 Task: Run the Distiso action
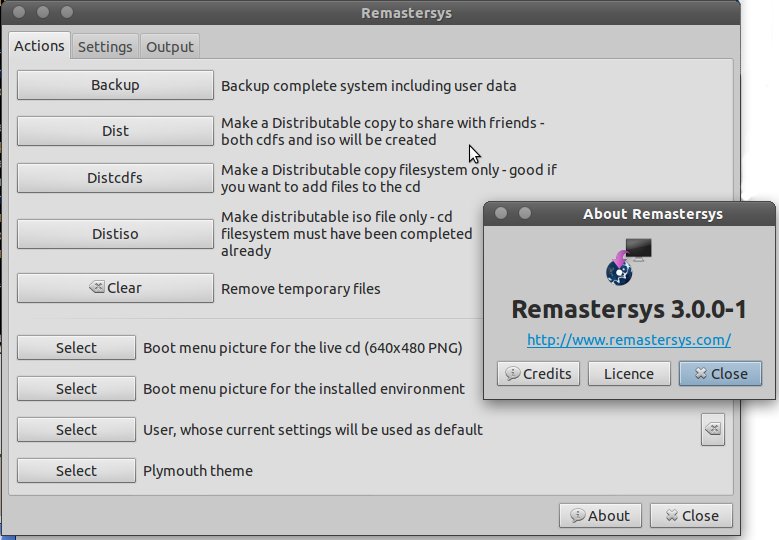pyautogui.click(x=115, y=234)
